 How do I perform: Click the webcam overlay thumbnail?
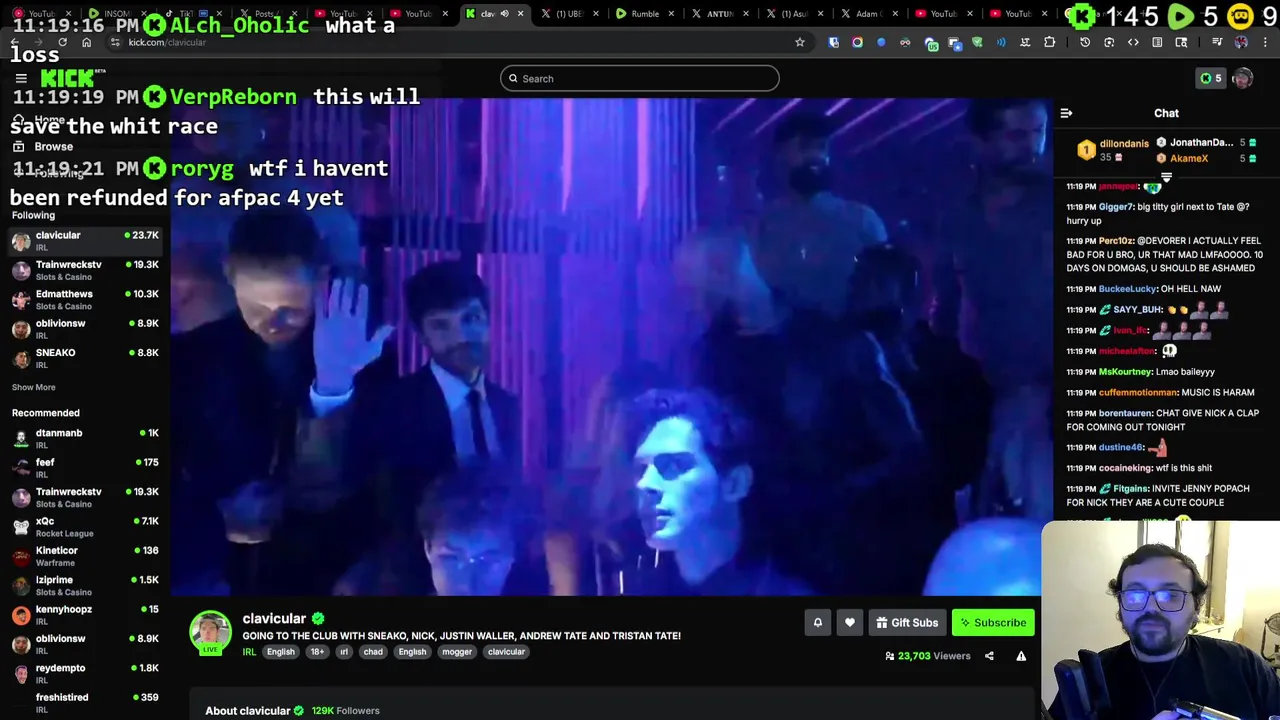1160,620
